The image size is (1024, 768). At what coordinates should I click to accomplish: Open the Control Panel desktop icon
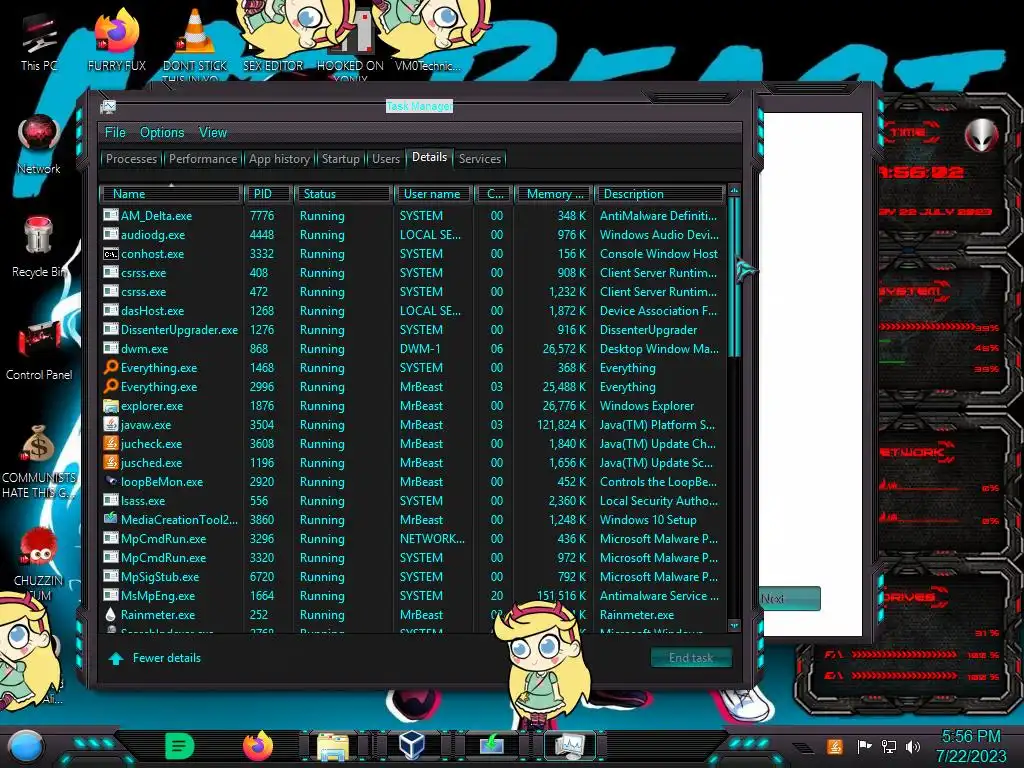tap(39, 351)
